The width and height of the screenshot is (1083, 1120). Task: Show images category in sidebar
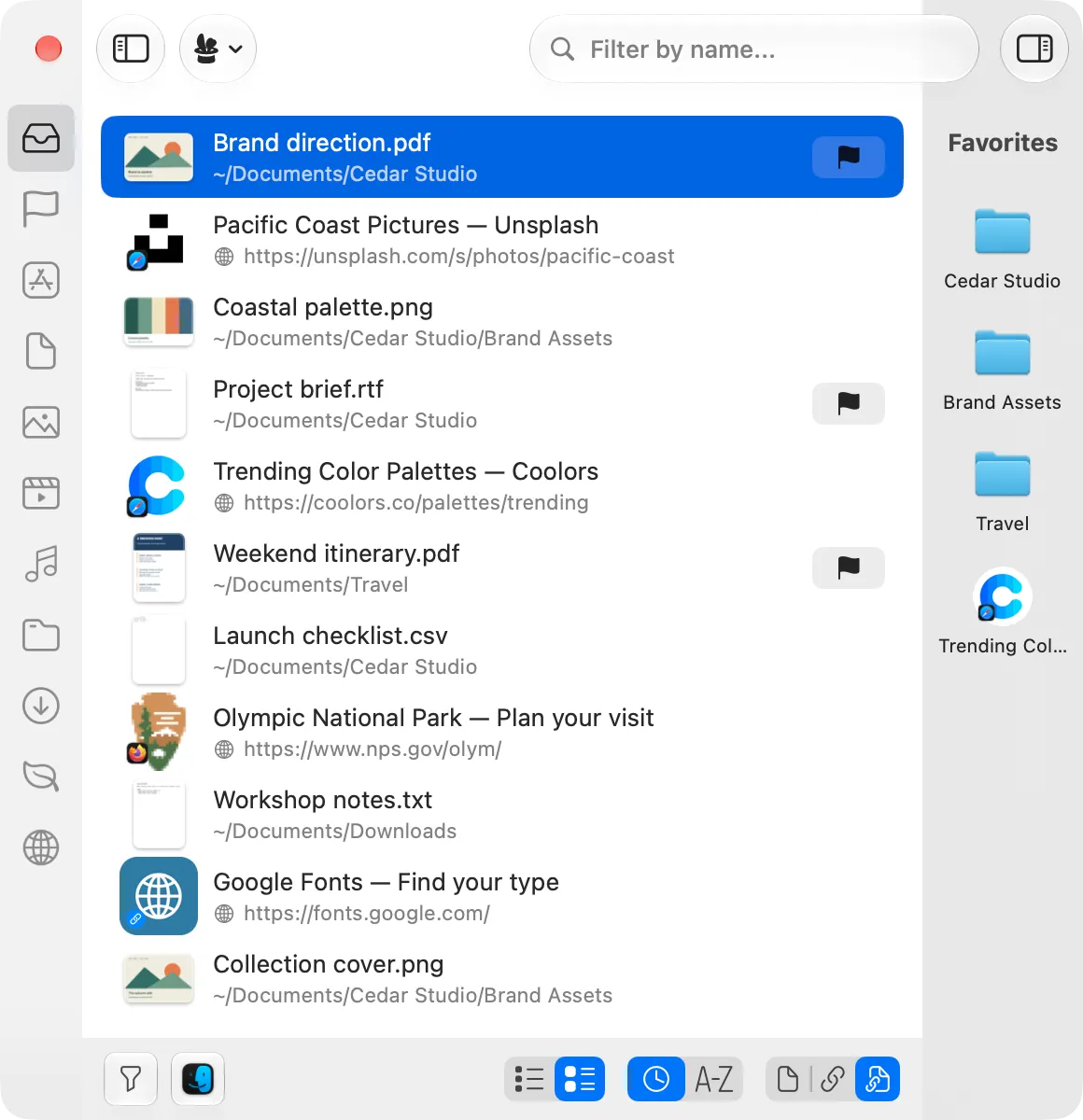[41, 422]
